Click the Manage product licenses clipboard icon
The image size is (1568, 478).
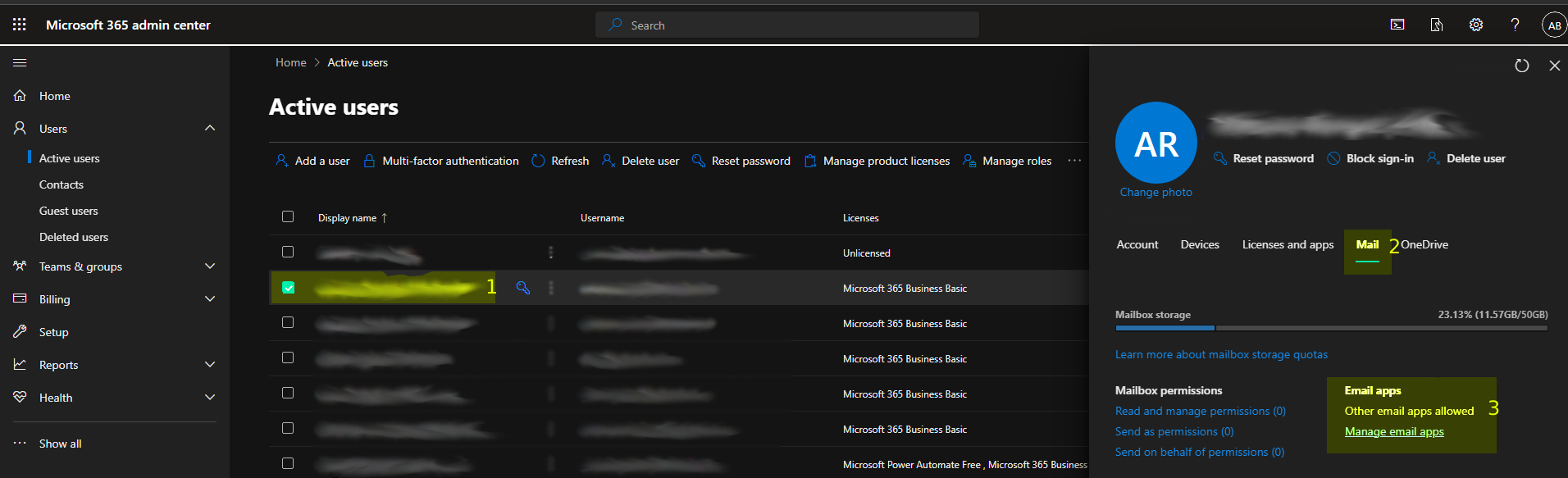pos(810,161)
